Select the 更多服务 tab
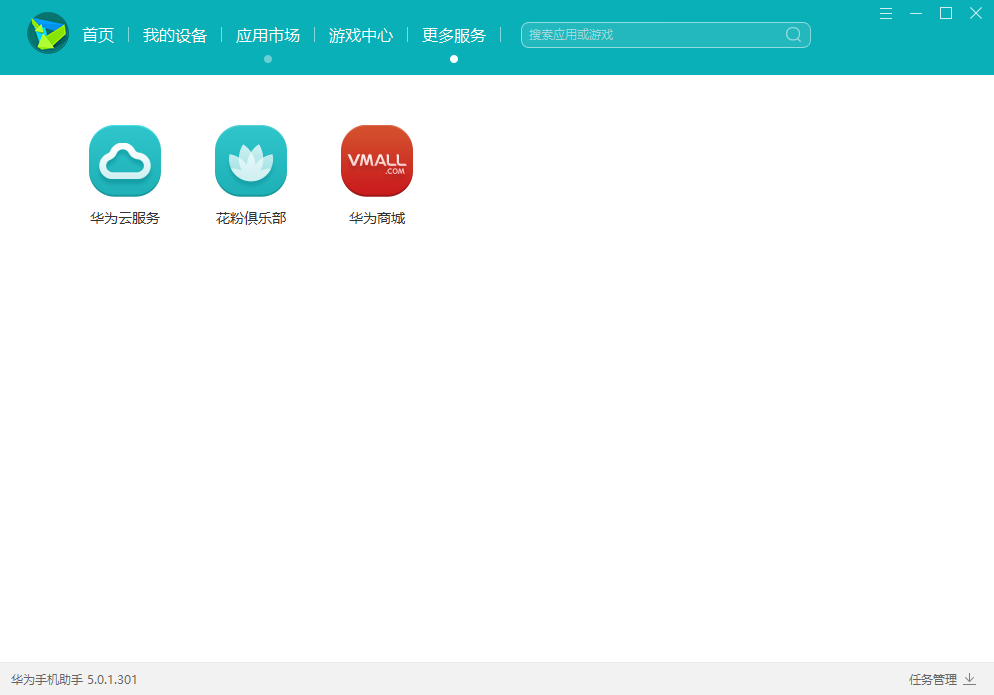 (x=454, y=35)
